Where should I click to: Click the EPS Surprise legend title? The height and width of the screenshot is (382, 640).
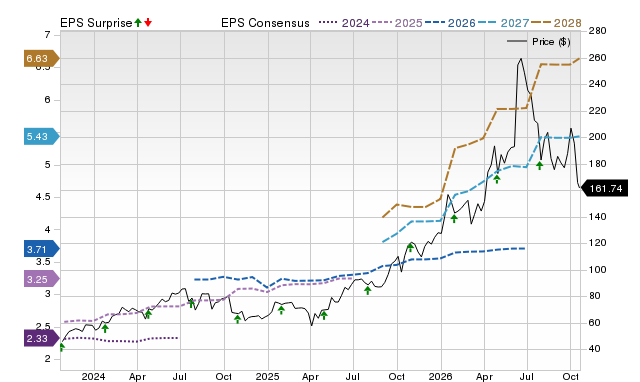pyautogui.click(x=96, y=23)
